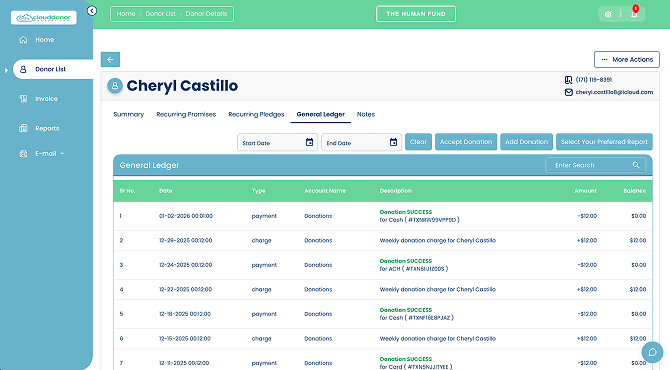Click row 1 Cash transaction description
The image size is (670, 370).
(x=419, y=216)
